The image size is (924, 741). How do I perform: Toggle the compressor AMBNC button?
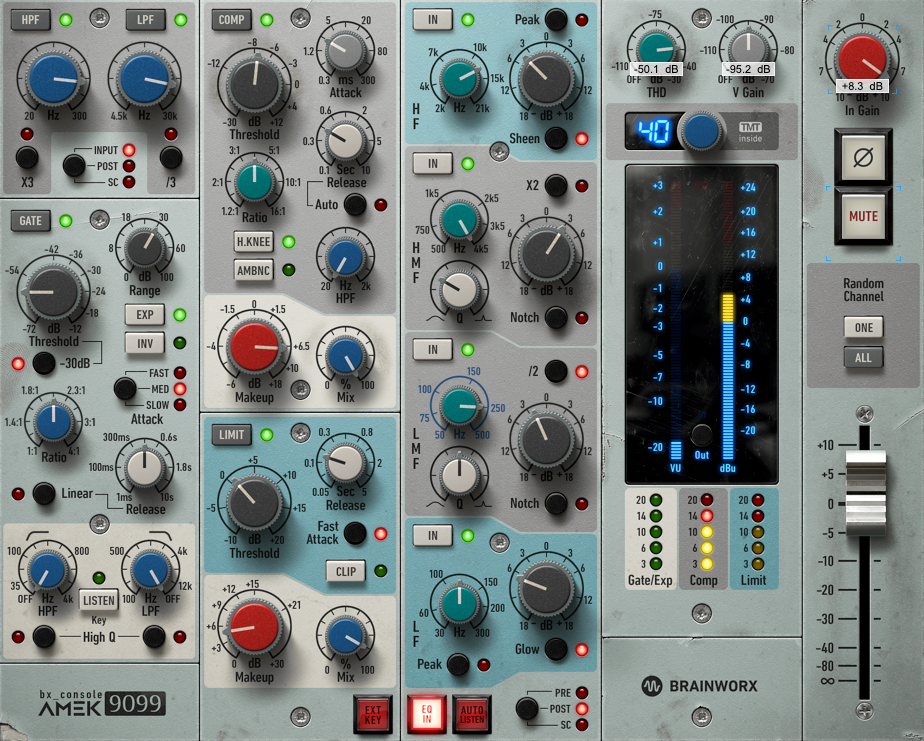[x=253, y=270]
